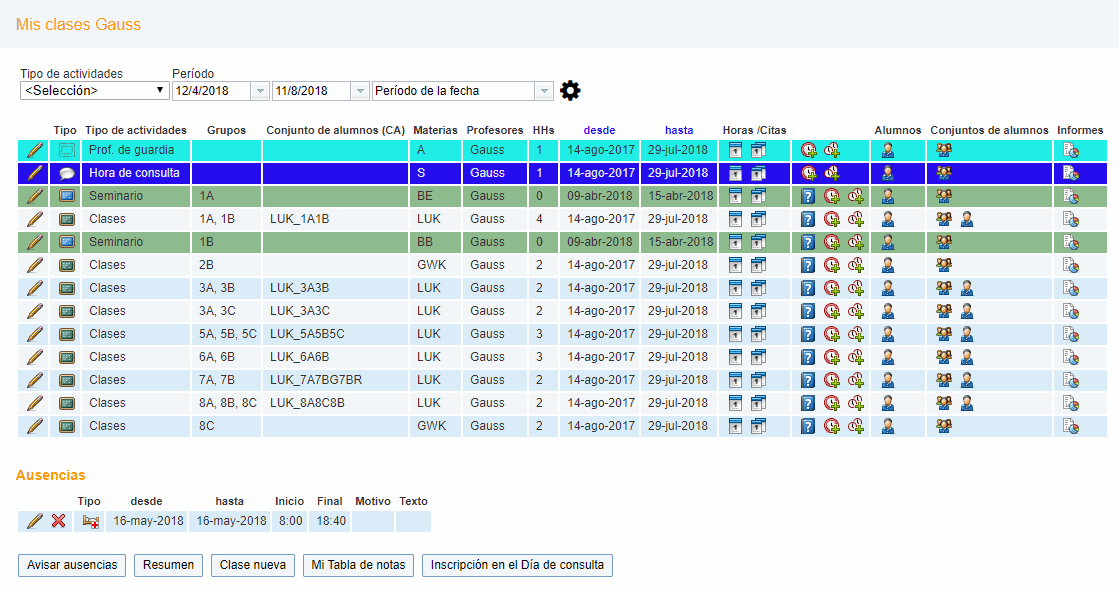1119x589 pixels.
Task: Click the Clase nueva button
Action: (253, 565)
